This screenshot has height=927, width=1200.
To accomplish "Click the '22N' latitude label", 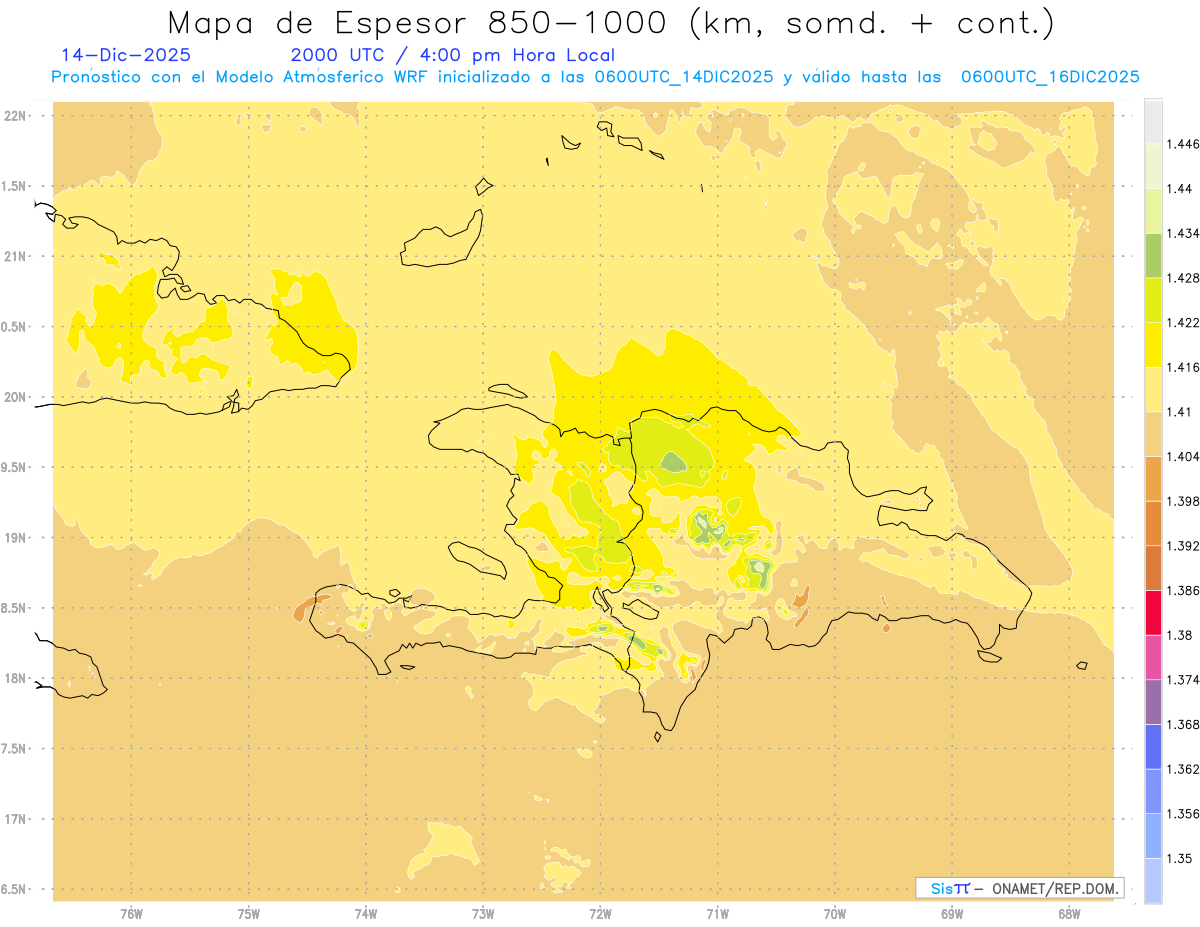I will 16,115.
